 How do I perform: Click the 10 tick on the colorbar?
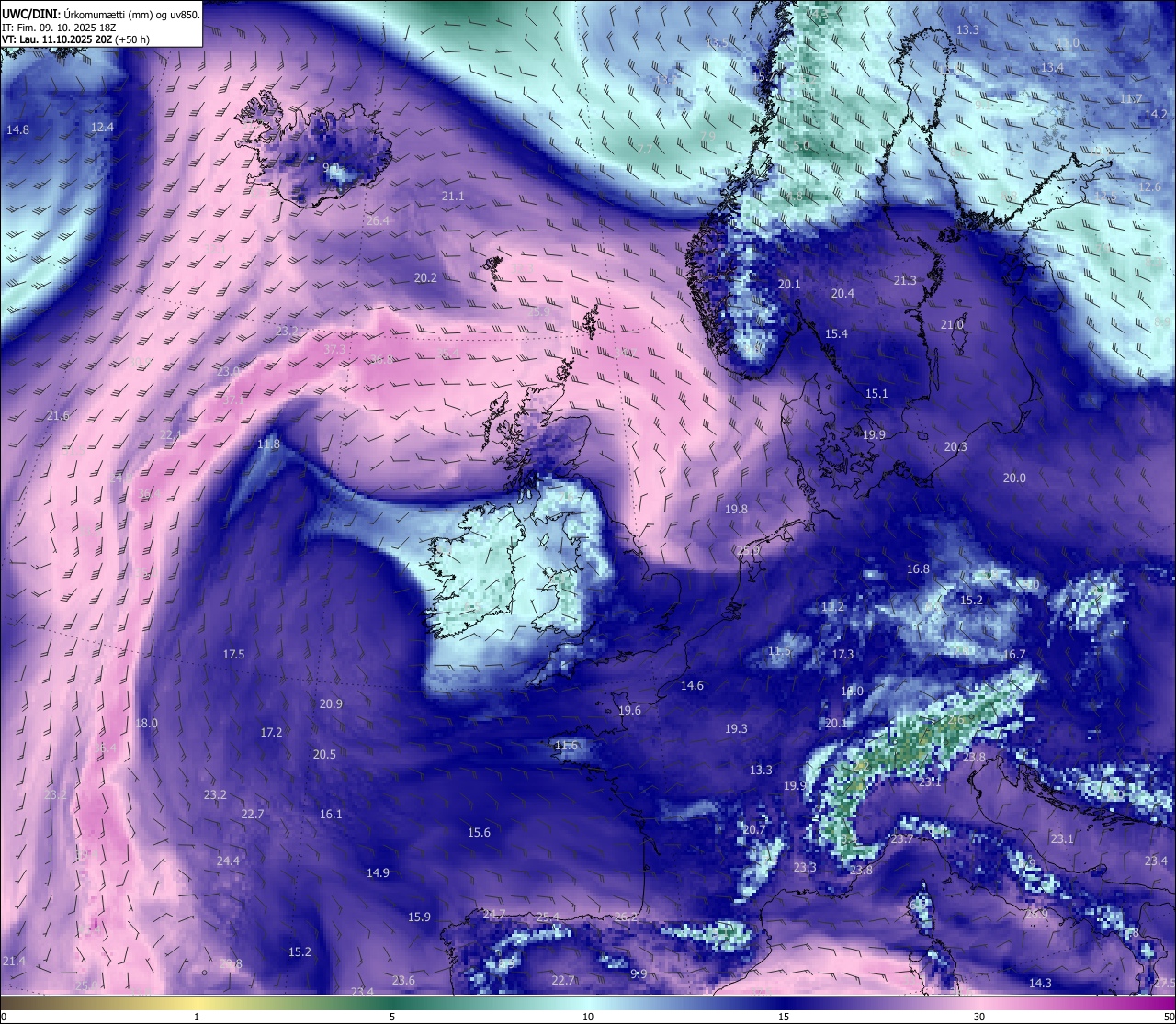(x=588, y=1017)
